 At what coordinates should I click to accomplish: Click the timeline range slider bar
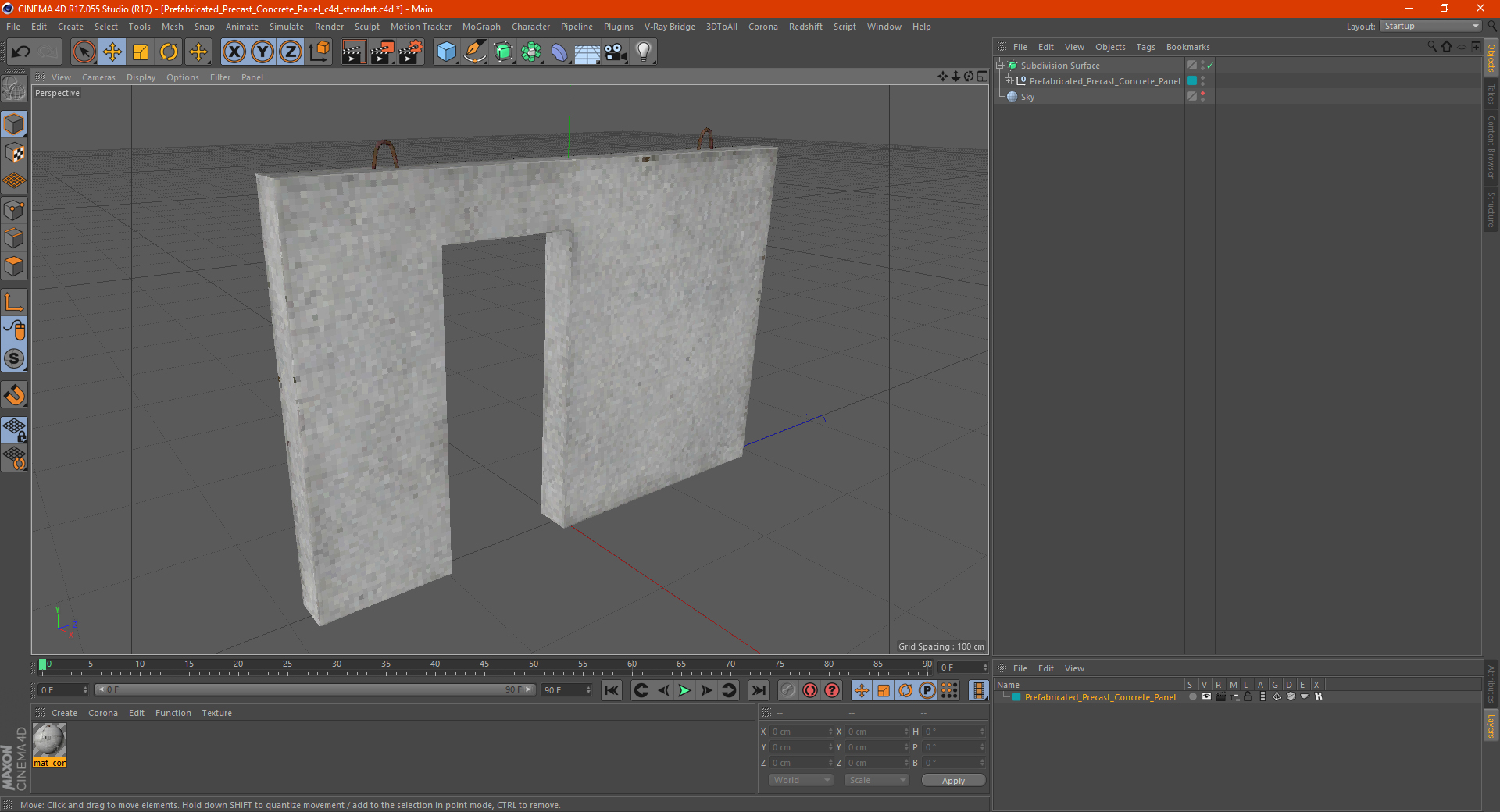tap(314, 689)
